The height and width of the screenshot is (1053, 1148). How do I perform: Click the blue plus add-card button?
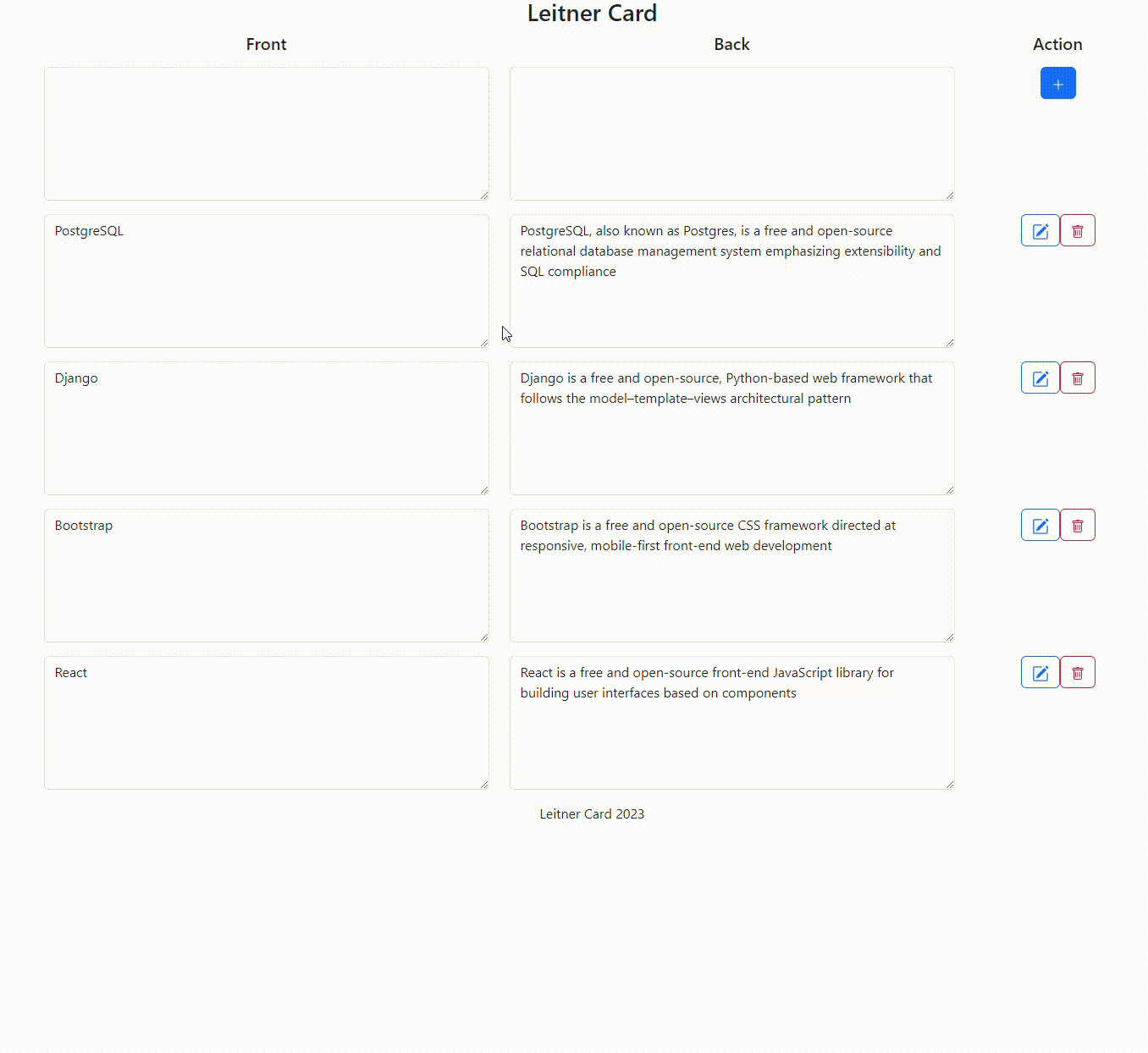[x=1057, y=83]
